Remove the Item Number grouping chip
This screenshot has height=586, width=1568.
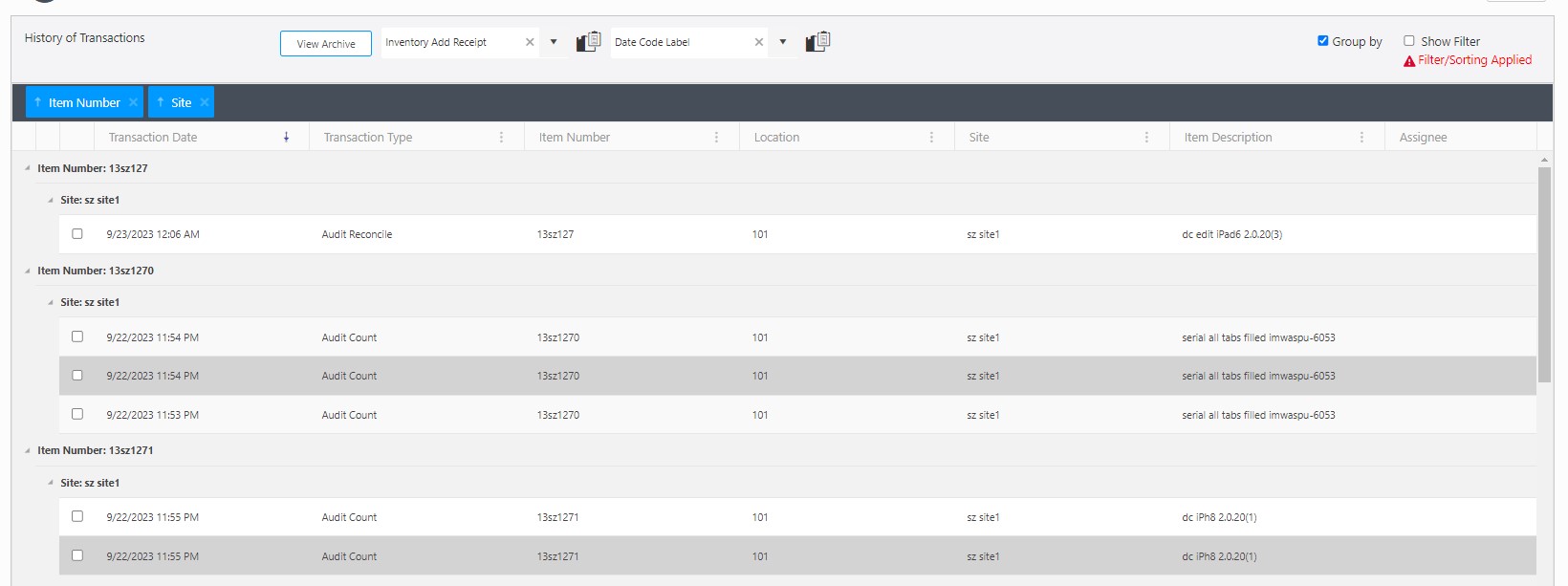133,102
